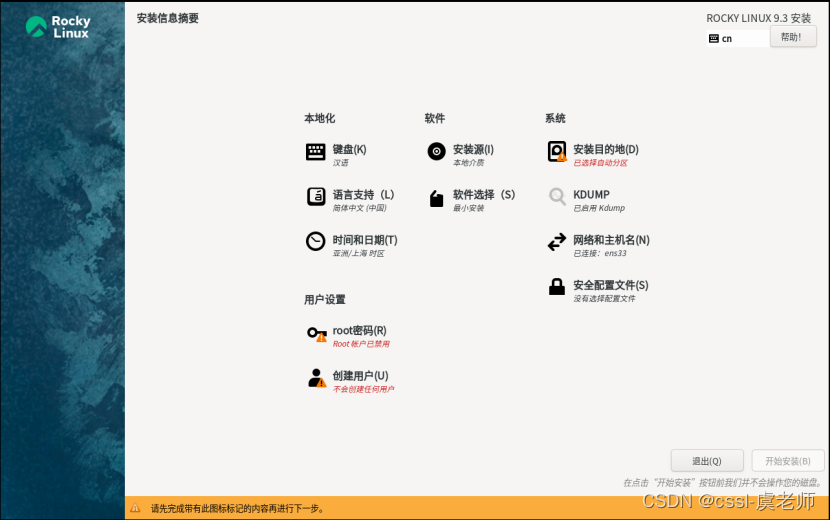Click the red text 不会创建任何用户
Viewport: 831px width, 521px height.
point(364,389)
